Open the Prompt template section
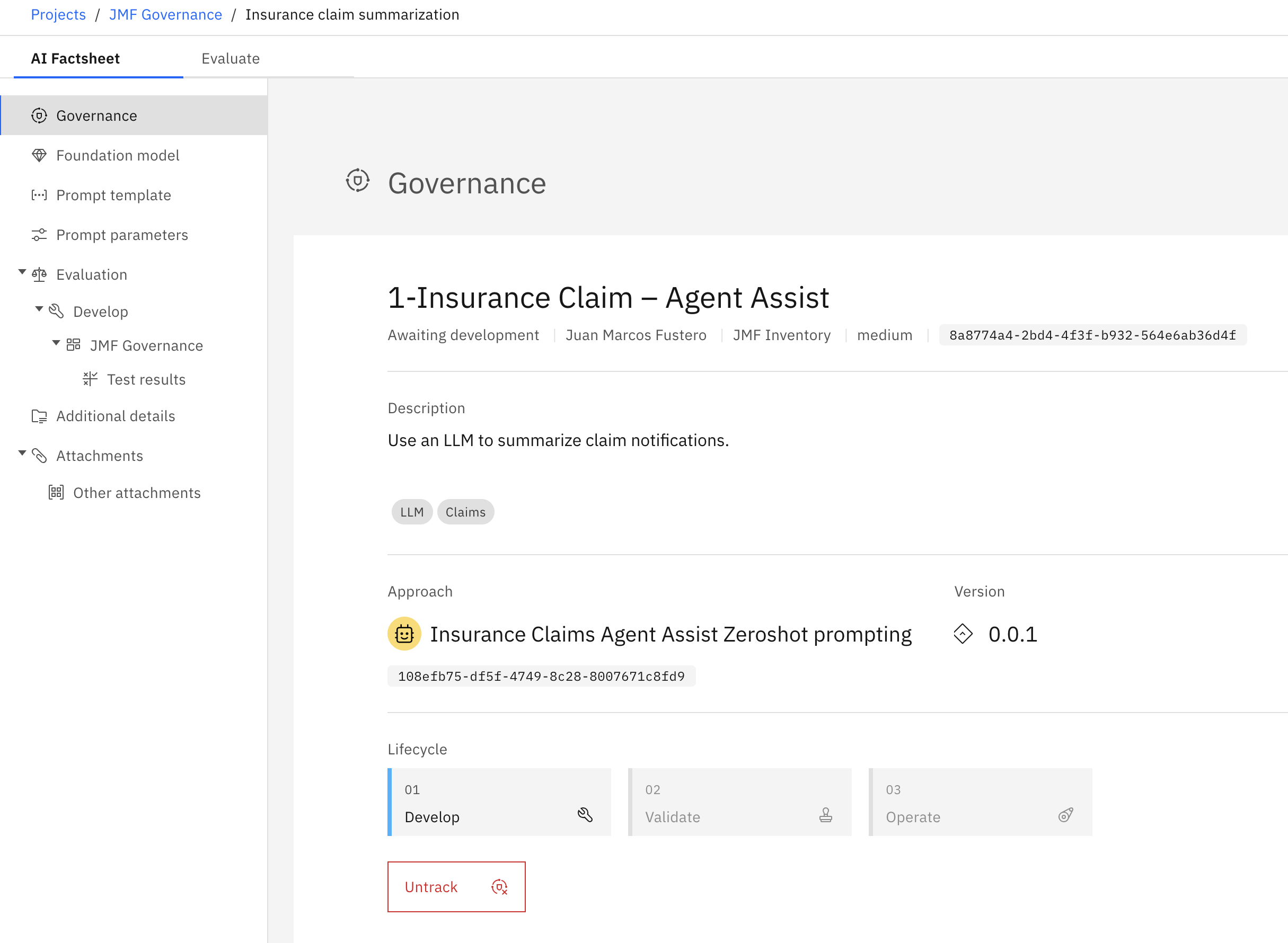The image size is (1288, 943). point(134,195)
